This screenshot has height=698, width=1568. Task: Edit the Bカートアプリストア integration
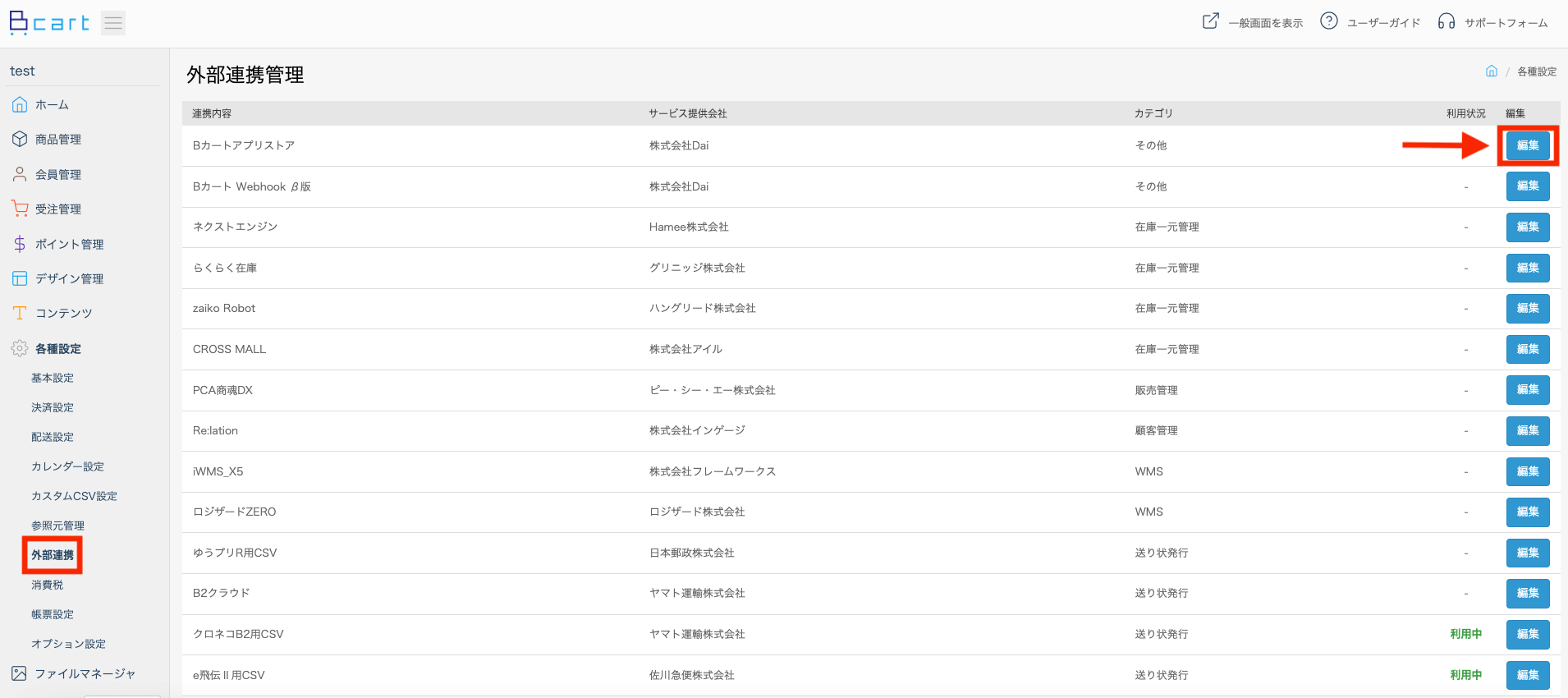click(x=1527, y=145)
